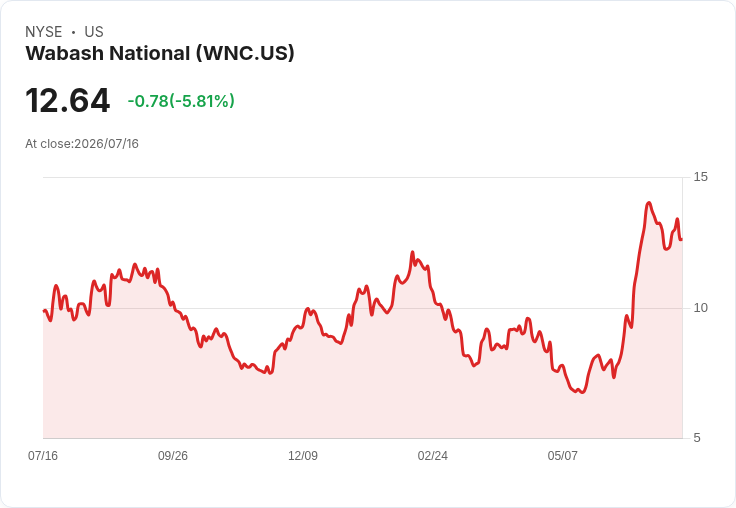Click the 15 price axis label
The image size is (736, 508).
point(700,177)
